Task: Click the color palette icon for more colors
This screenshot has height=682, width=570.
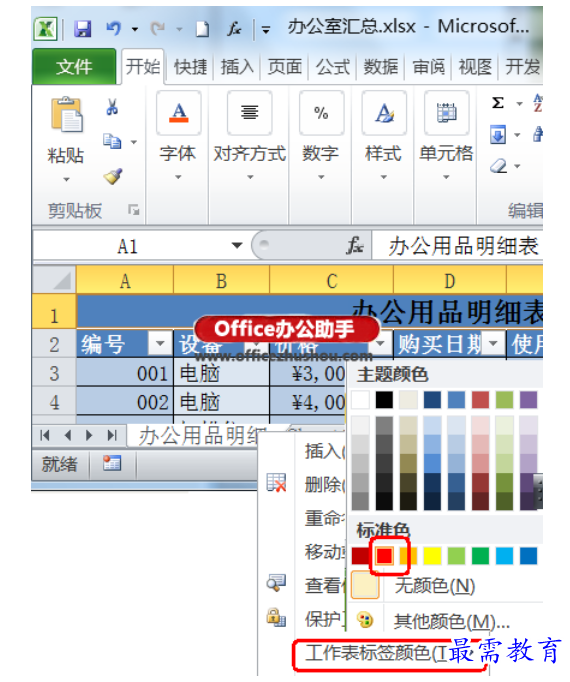Action: coord(365,620)
